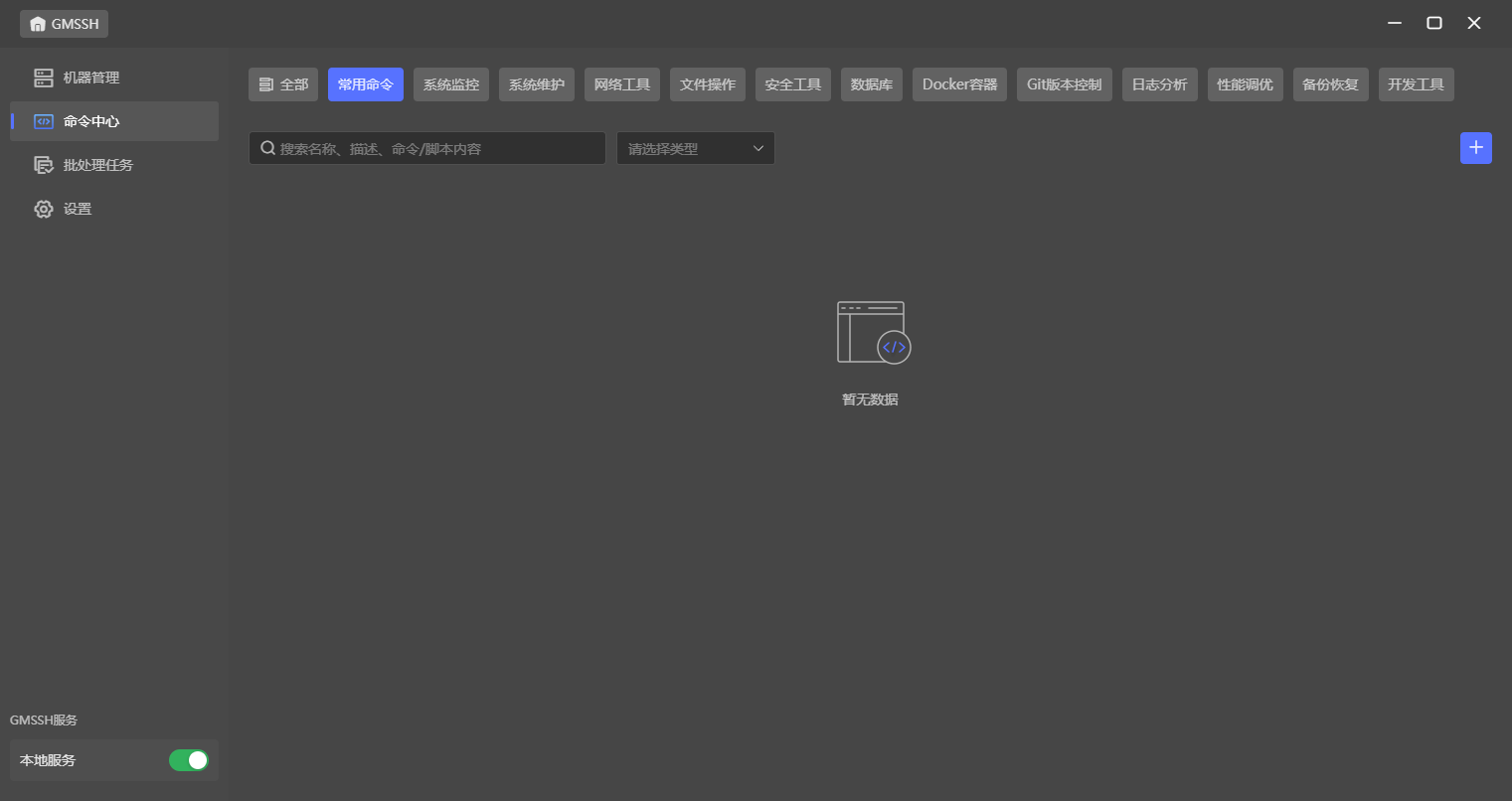
Task: Open the Git版本控制 category tab
Action: pyautogui.click(x=1064, y=84)
